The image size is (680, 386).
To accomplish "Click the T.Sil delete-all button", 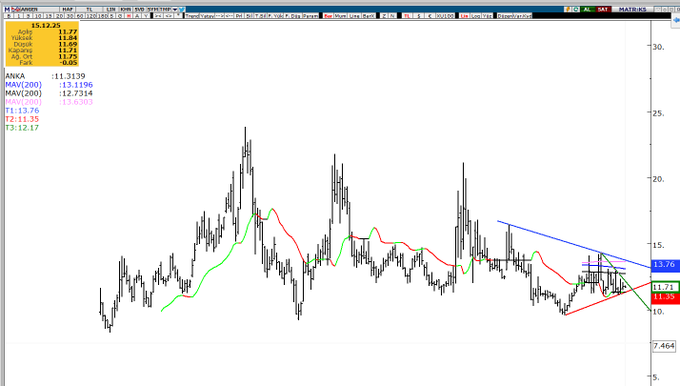I will [x=259, y=16].
